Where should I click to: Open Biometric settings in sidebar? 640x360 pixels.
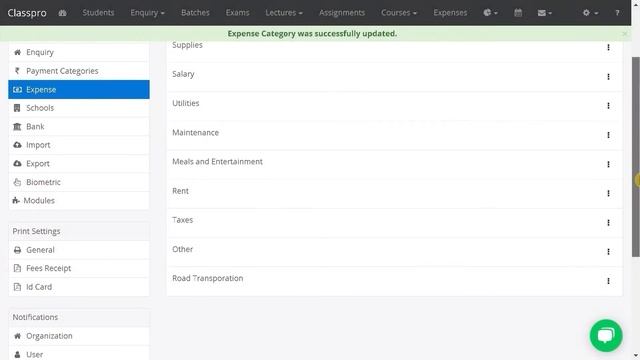[x=79, y=182]
